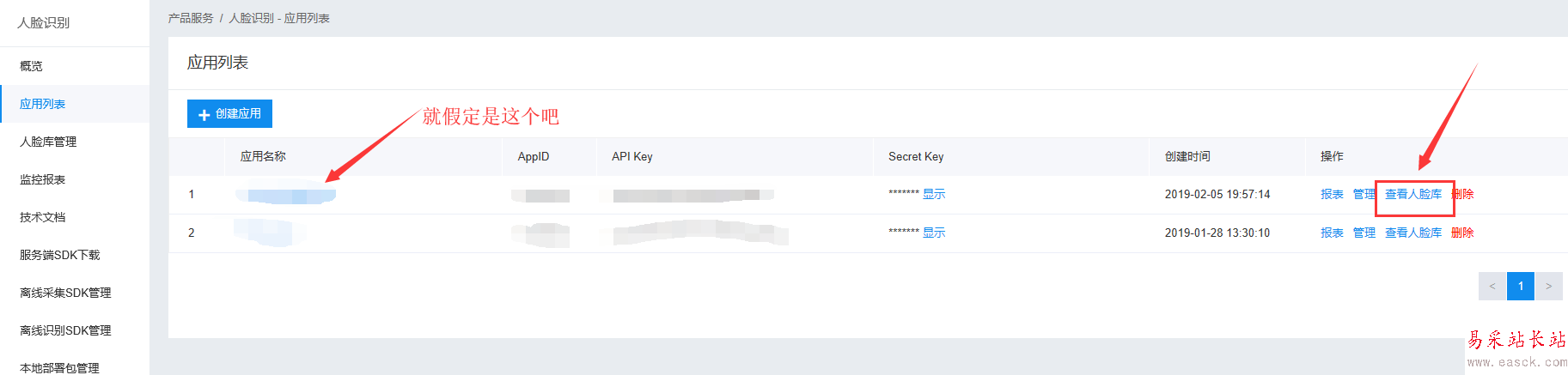Select 离线采集SDK管理 sidebar item
Image resolution: width=1568 pixels, height=375 pixels.
(x=65, y=293)
